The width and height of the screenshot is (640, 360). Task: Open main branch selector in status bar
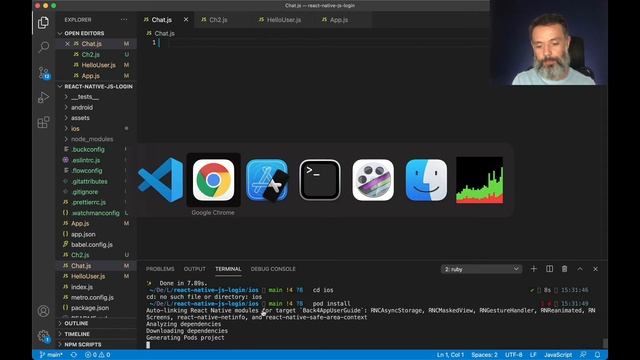(x=51, y=355)
